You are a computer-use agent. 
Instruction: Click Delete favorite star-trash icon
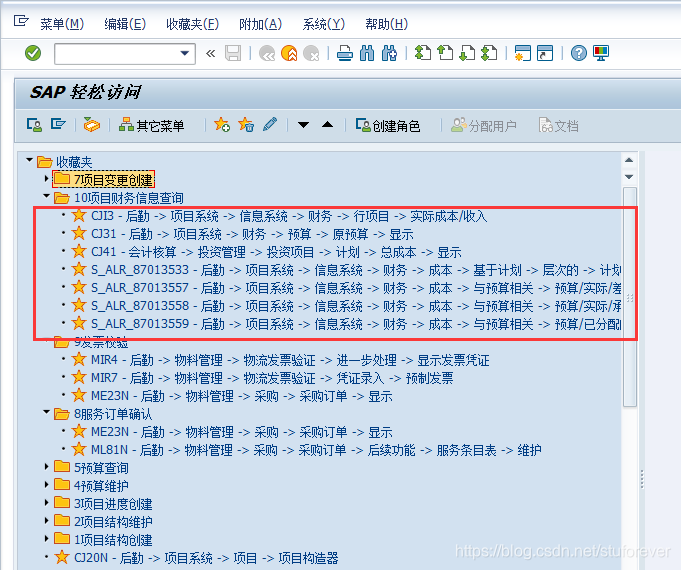pyautogui.click(x=246, y=125)
